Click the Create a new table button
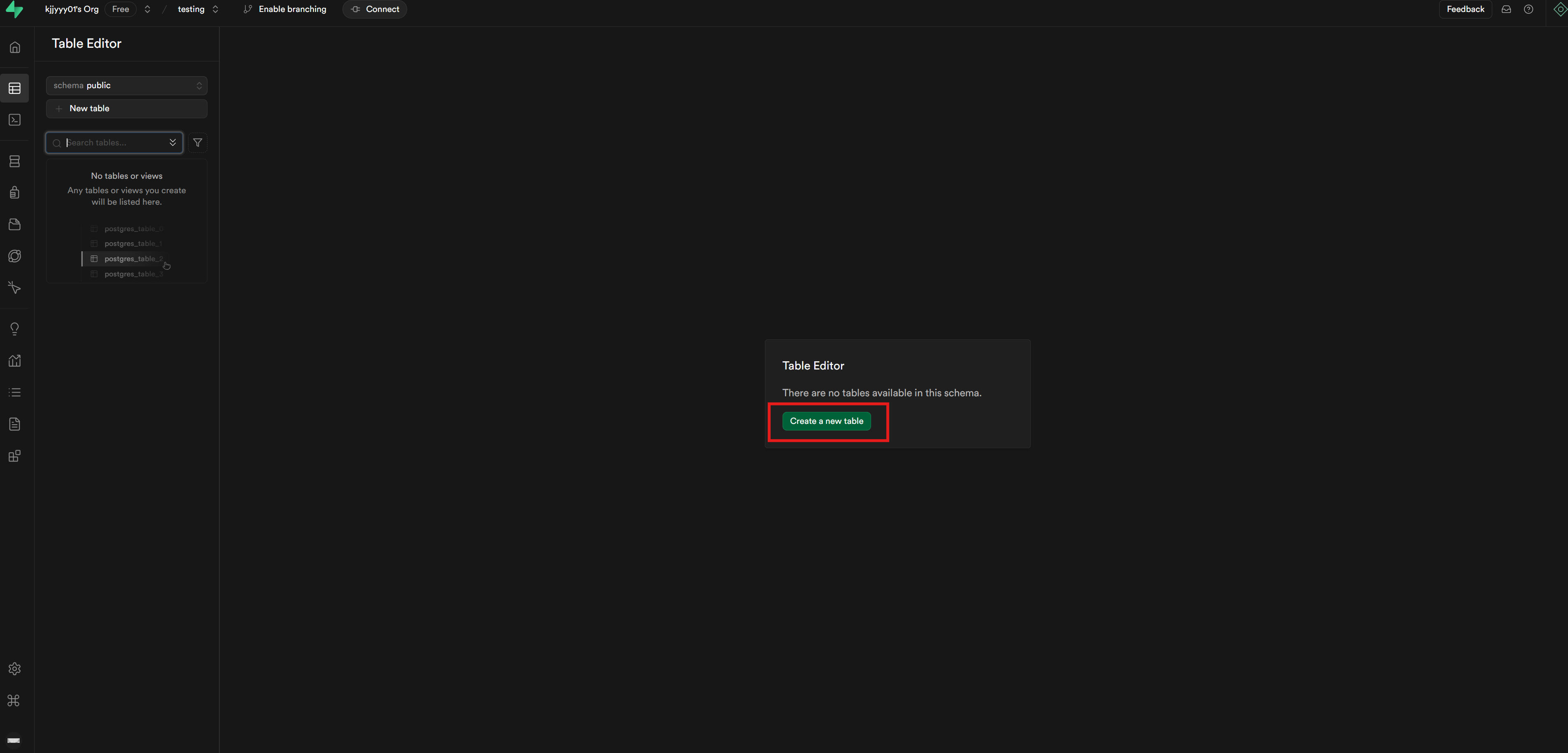Screen dimensions: 1568x753 click(826, 421)
